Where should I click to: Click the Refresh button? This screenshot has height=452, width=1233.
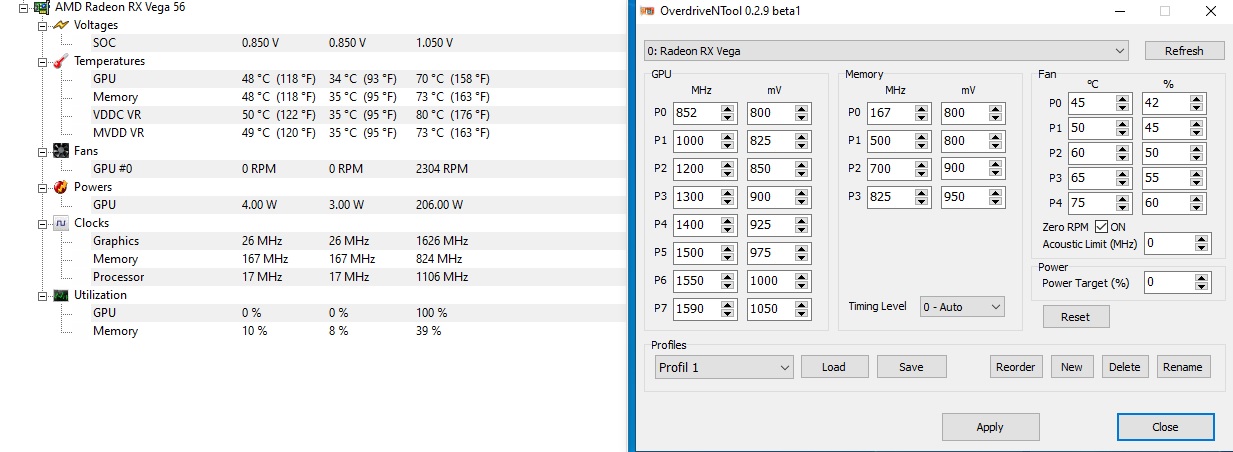coord(1184,51)
